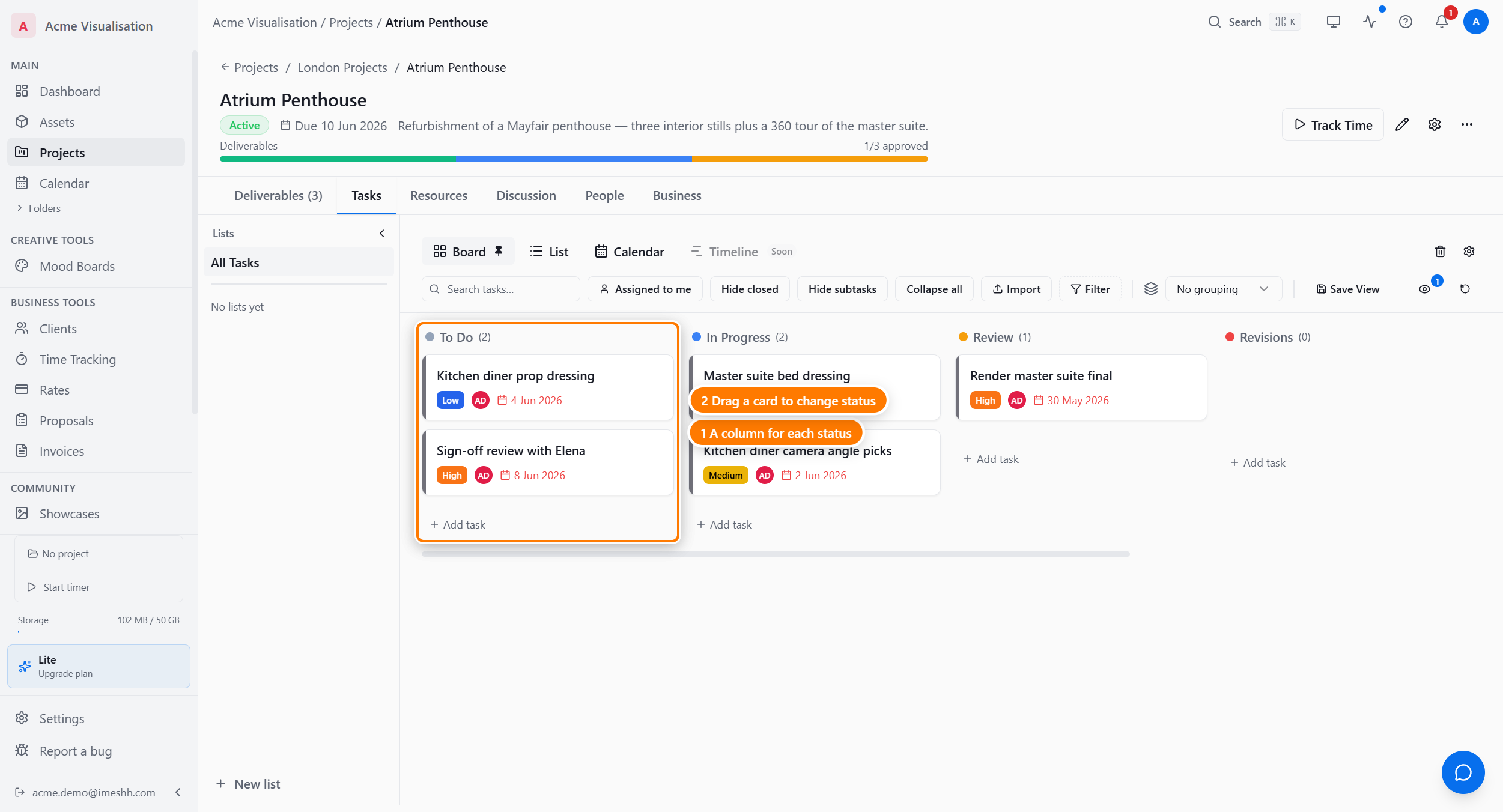Toggle Assigned to me filter
Viewport: 1503px width, 812px height.
[645, 289]
